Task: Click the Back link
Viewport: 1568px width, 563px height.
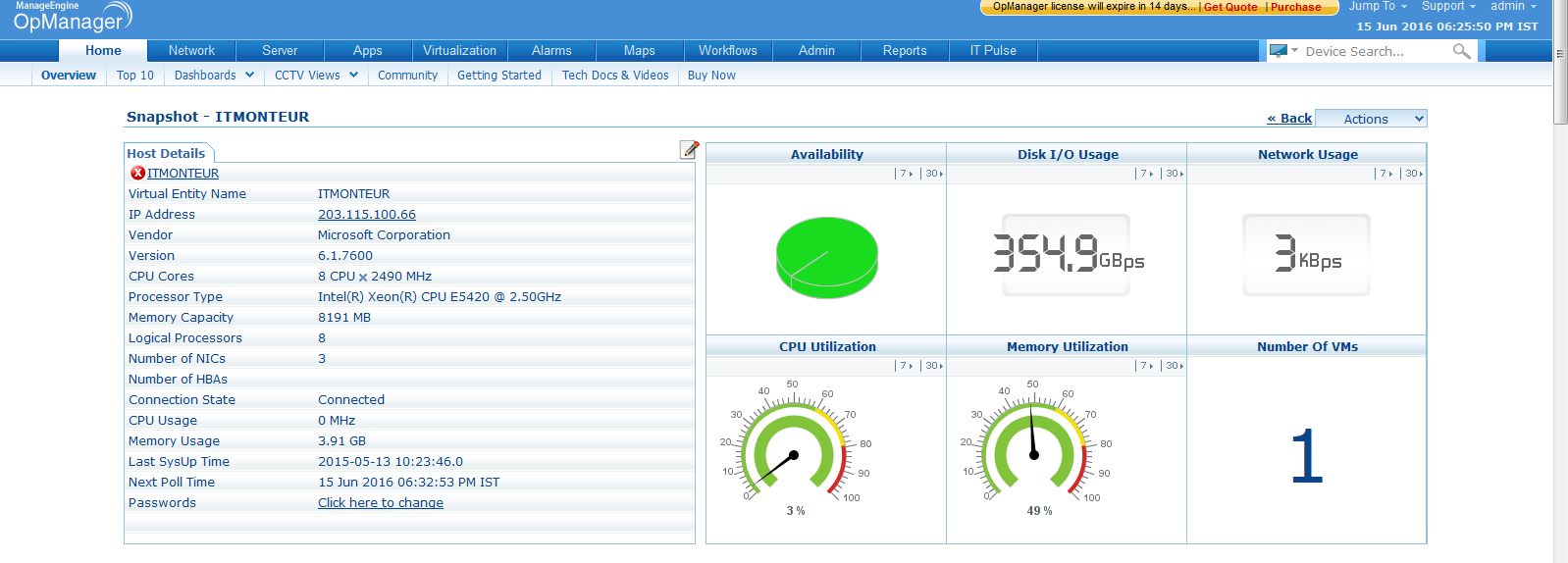Action: pos(1289,119)
